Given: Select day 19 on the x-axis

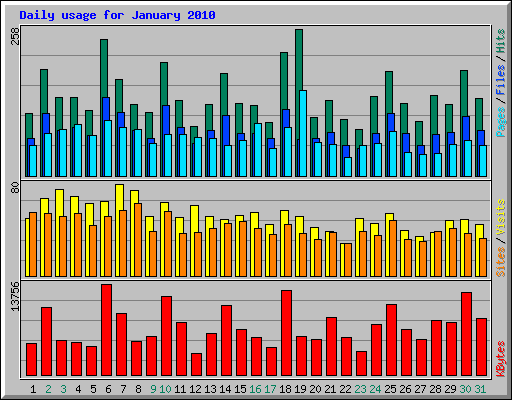Looking at the screenshot, I should 300,389.
